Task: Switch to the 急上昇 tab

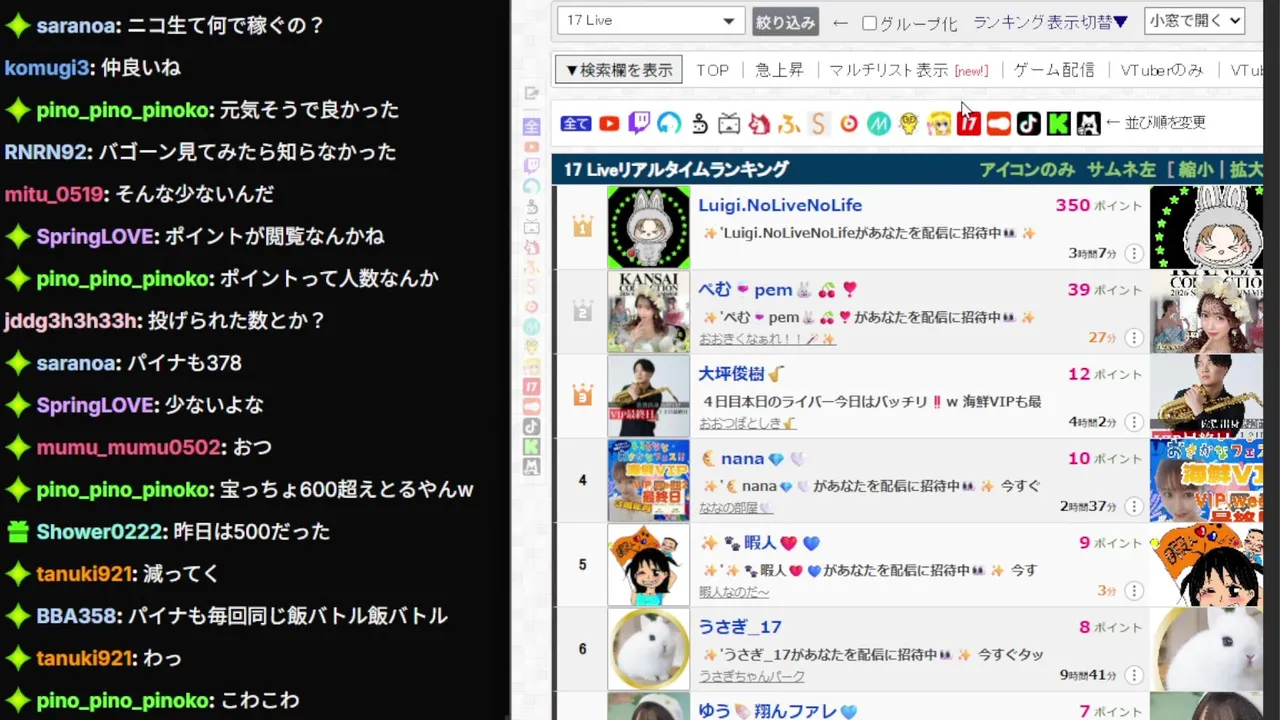Action: 779,70
